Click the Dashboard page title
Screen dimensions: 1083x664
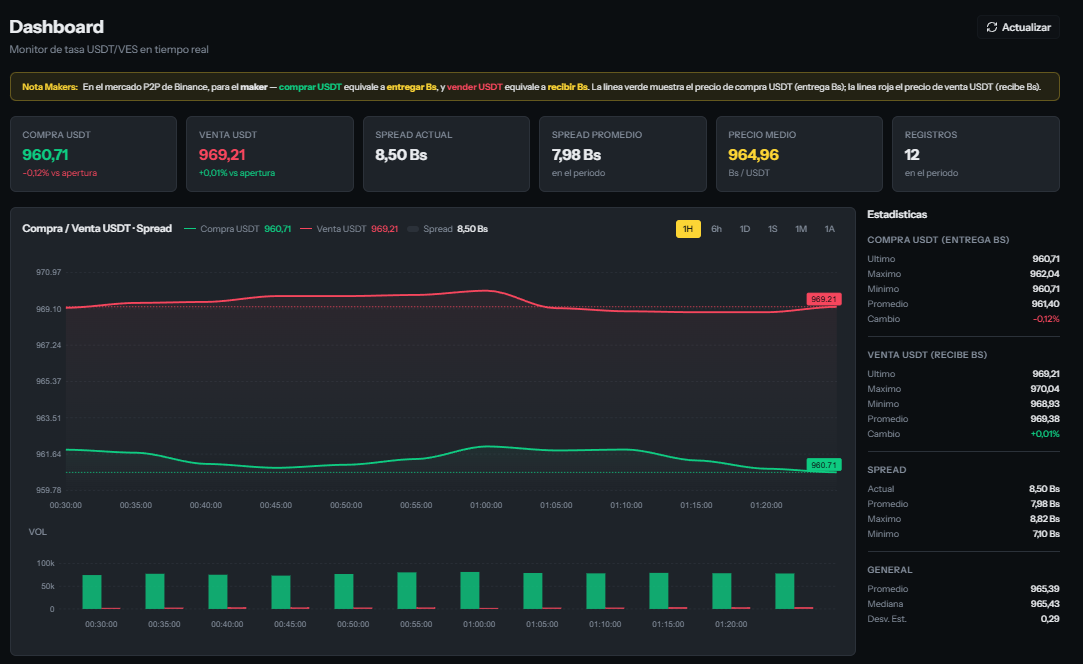click(x=57, y=27)
